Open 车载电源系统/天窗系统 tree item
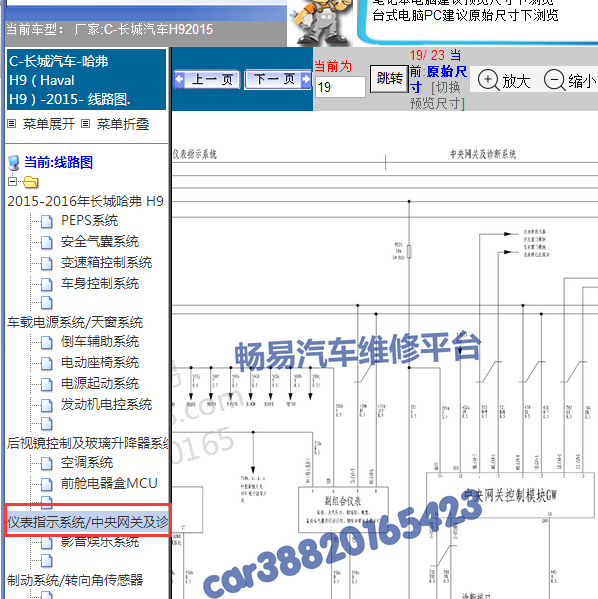 75,322
